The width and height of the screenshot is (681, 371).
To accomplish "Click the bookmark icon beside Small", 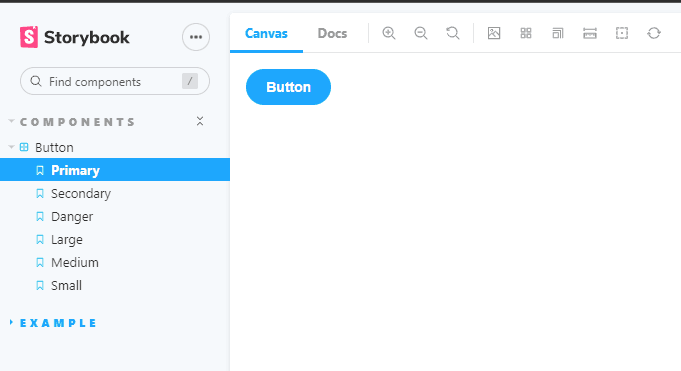I will point(40,285).
